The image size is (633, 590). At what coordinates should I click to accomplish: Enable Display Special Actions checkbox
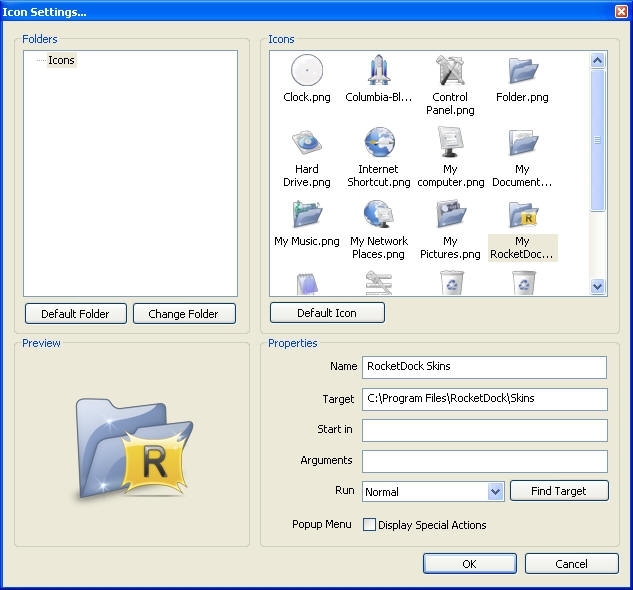point(369,525)
